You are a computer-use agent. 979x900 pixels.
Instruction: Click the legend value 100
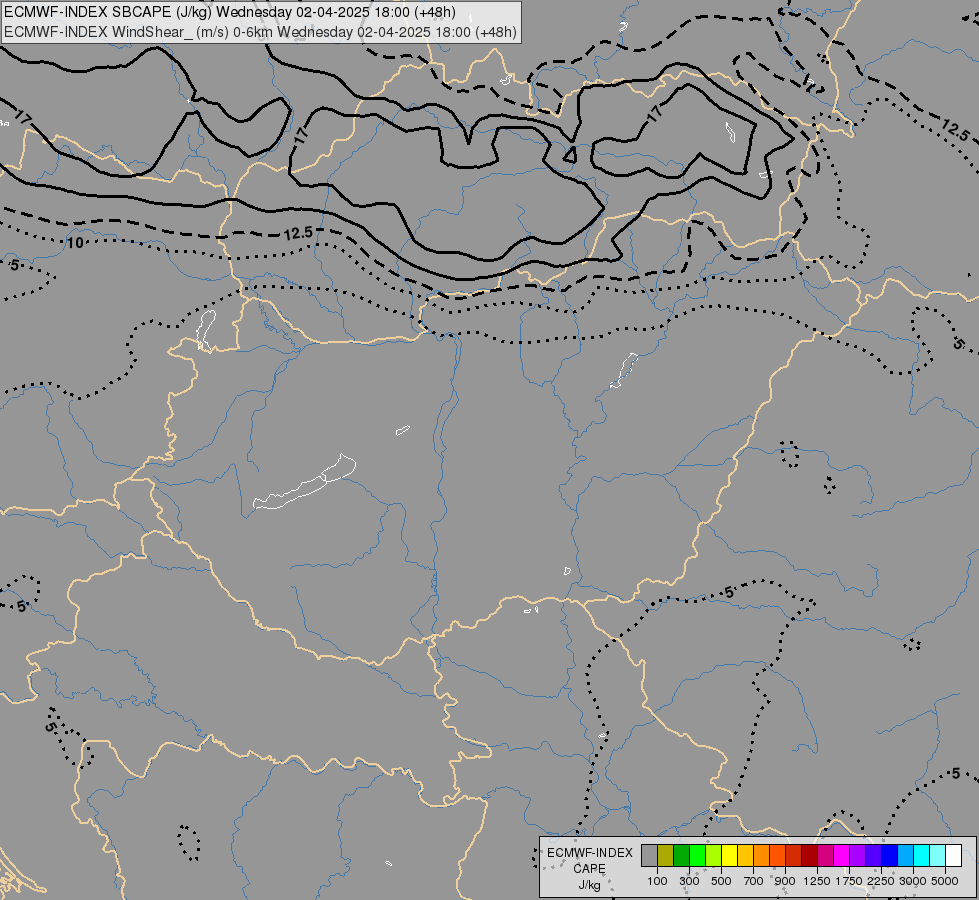pyautogui.click(x=657, y=881)
